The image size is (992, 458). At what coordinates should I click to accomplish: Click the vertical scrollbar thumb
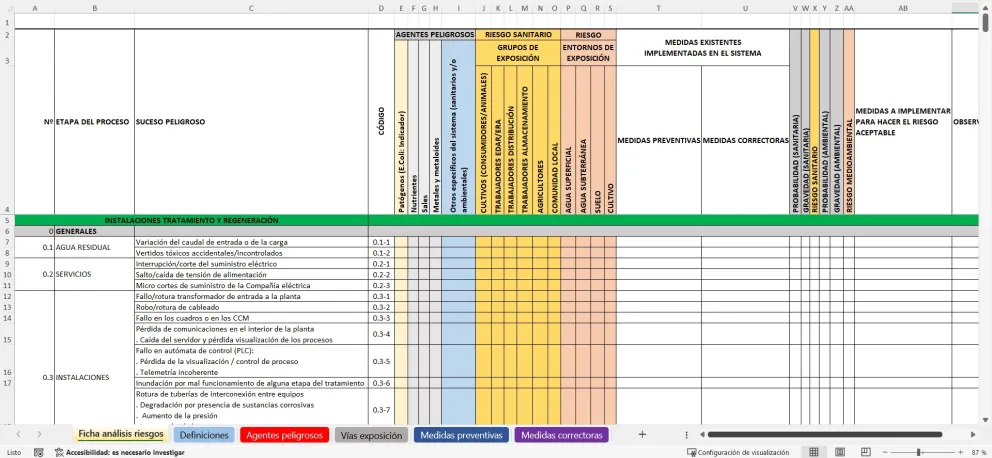(x=986, y=21)
